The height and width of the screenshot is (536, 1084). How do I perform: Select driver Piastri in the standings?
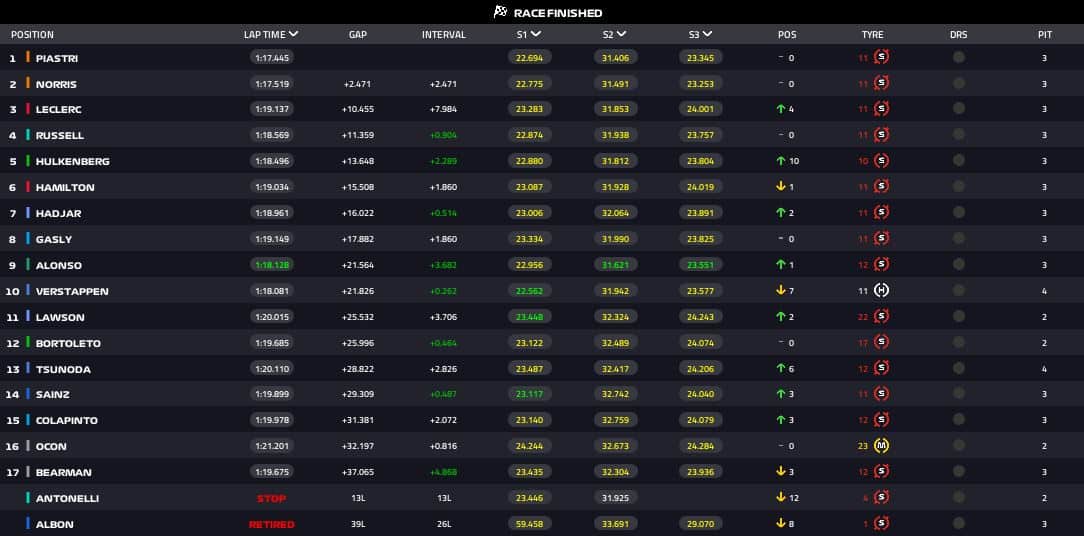pyautogui.click(x=57, y=58)
